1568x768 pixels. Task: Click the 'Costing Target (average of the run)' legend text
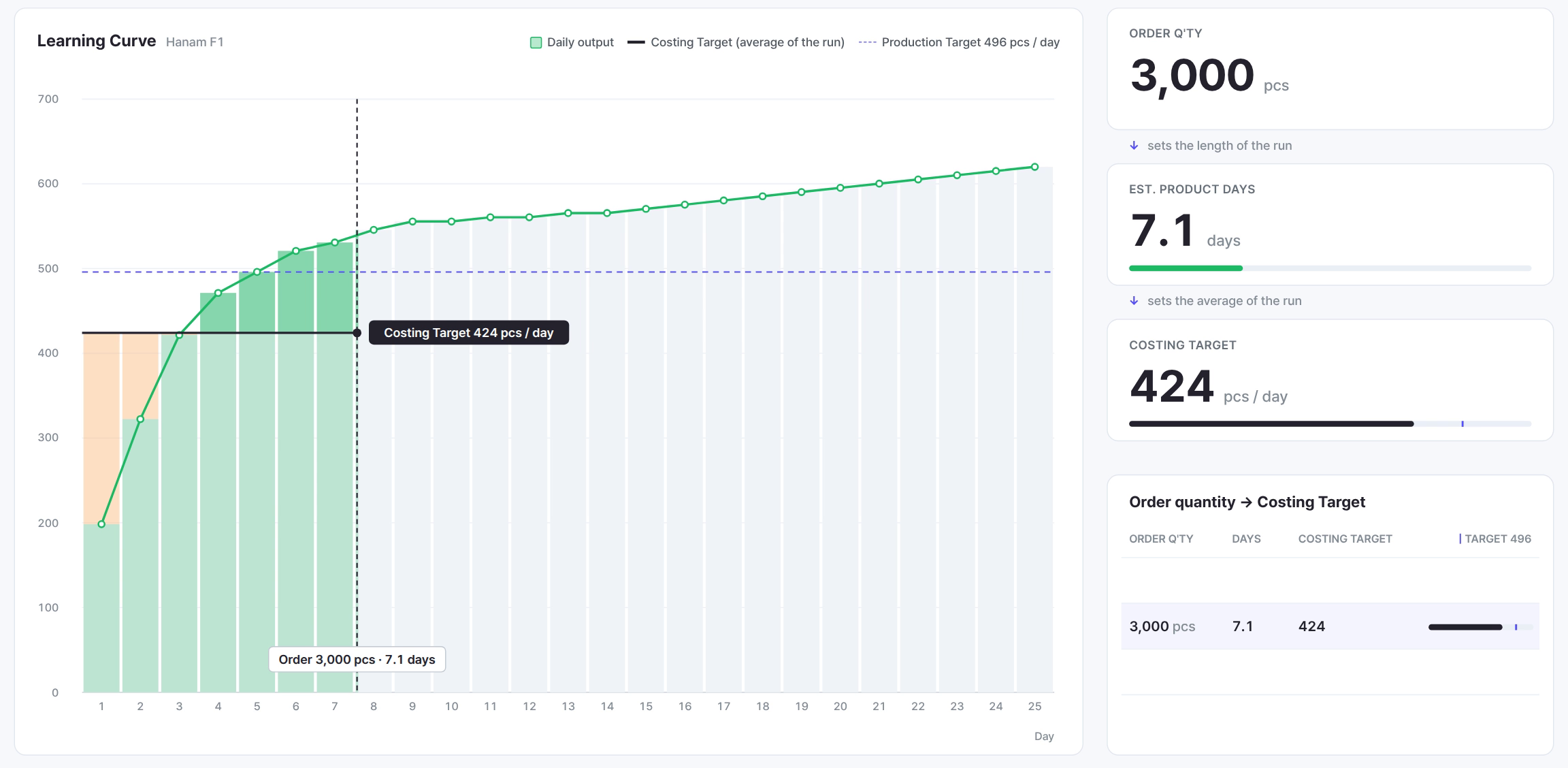[747, 42]
